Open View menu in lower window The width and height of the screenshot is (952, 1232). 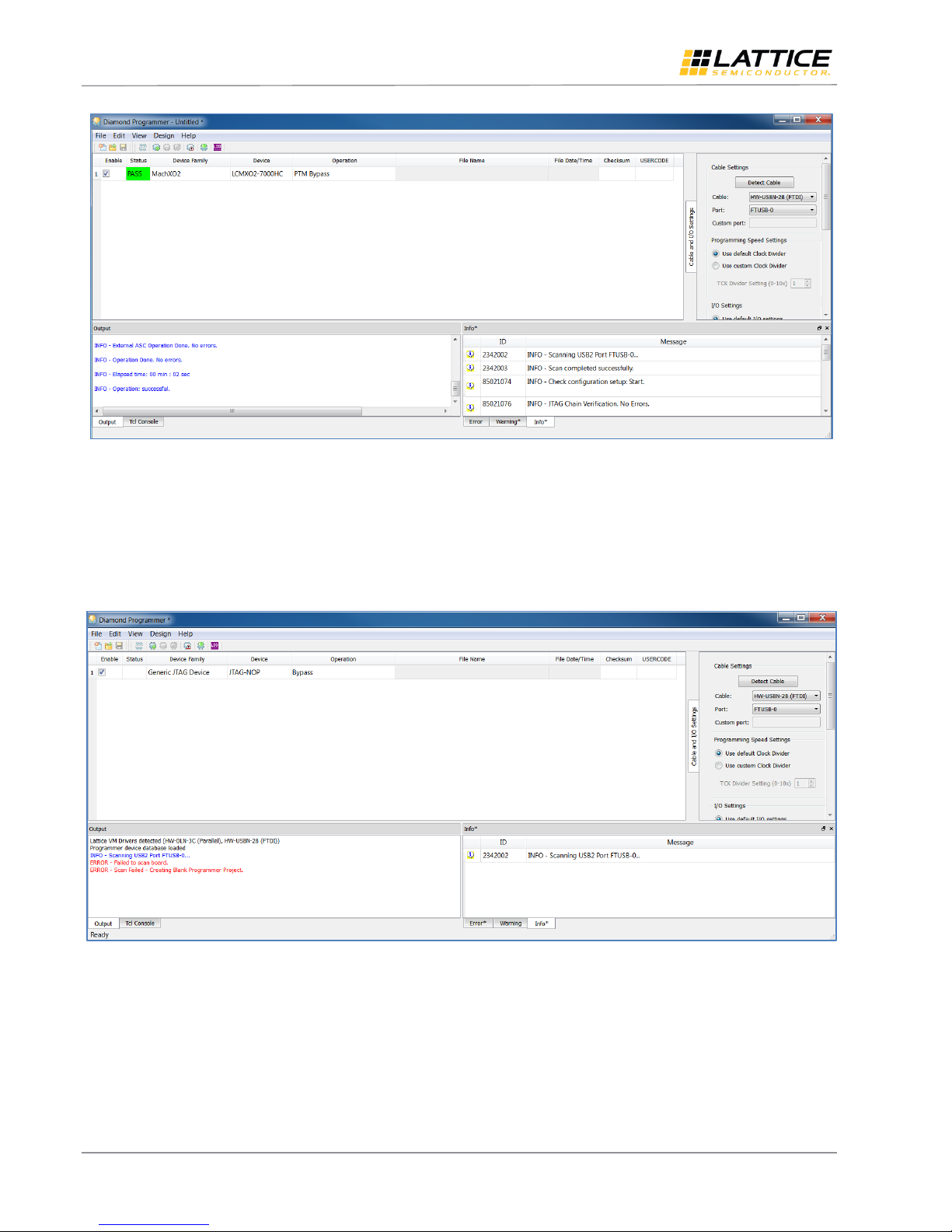click(x=135, y=634)
